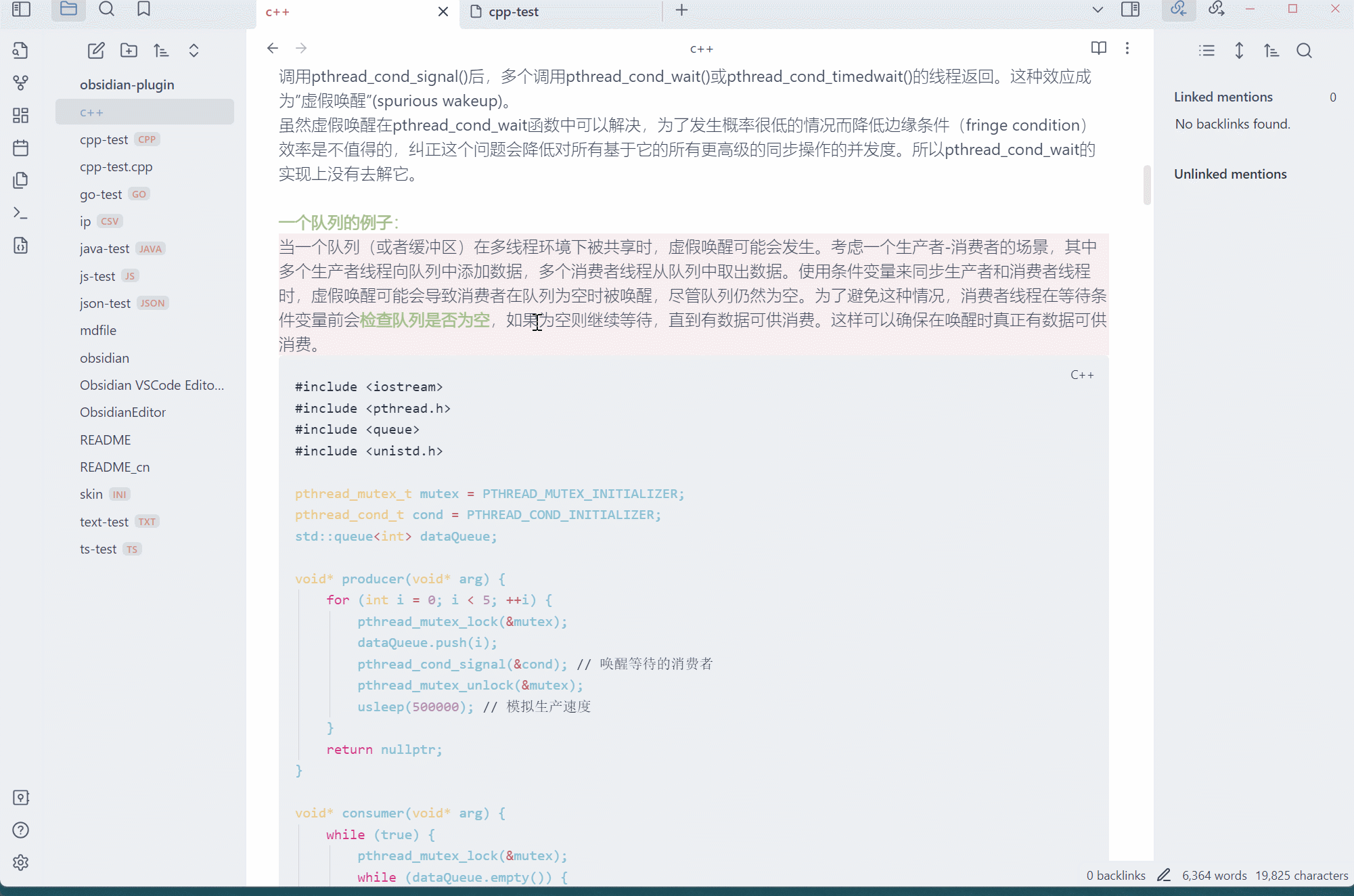Open today's daily note calendar icon
Screen dimensions: 1354x896
coord(21,148)
